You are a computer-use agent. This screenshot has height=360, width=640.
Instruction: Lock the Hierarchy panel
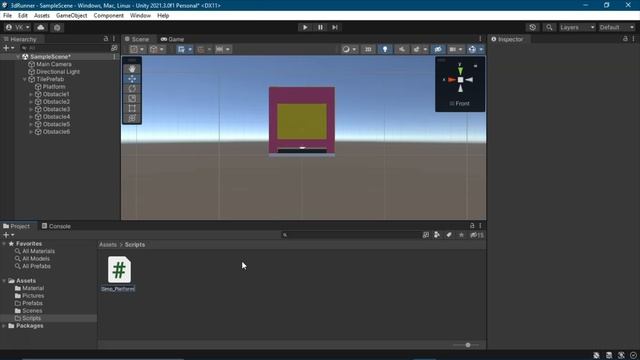click(106, 39)
